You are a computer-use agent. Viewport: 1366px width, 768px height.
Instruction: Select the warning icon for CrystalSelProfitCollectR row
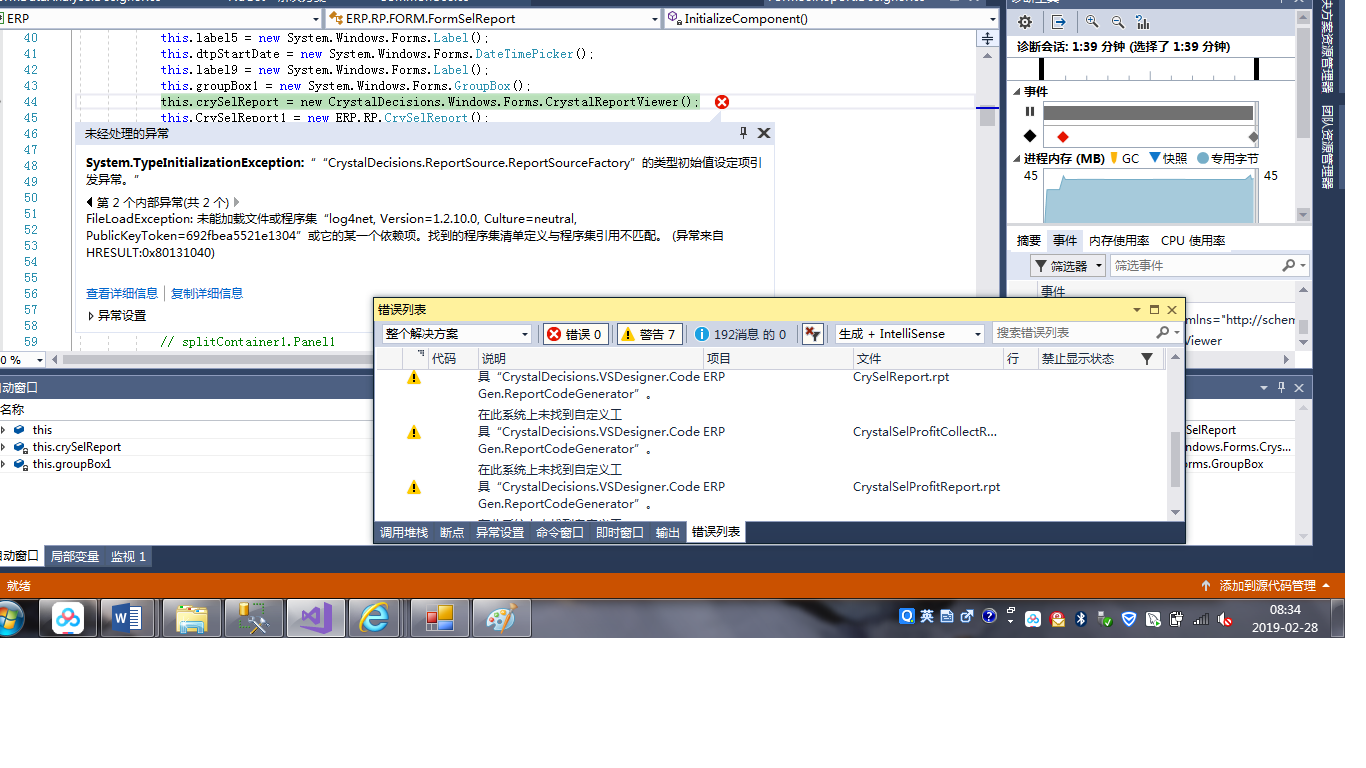pyautogui.click(x=414, y=432)
